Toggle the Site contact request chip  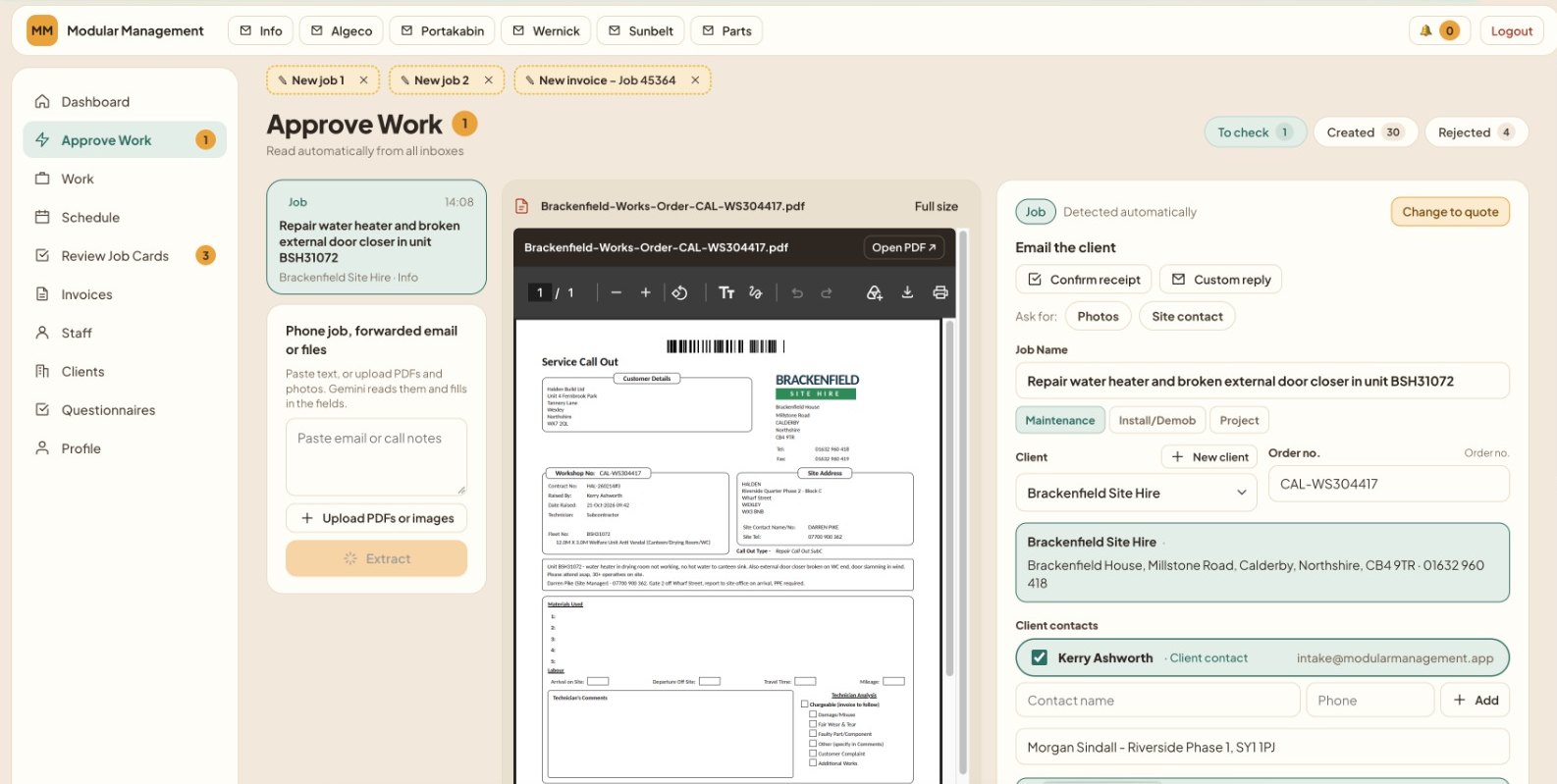pyautogui.click(x=1187, y=316)
